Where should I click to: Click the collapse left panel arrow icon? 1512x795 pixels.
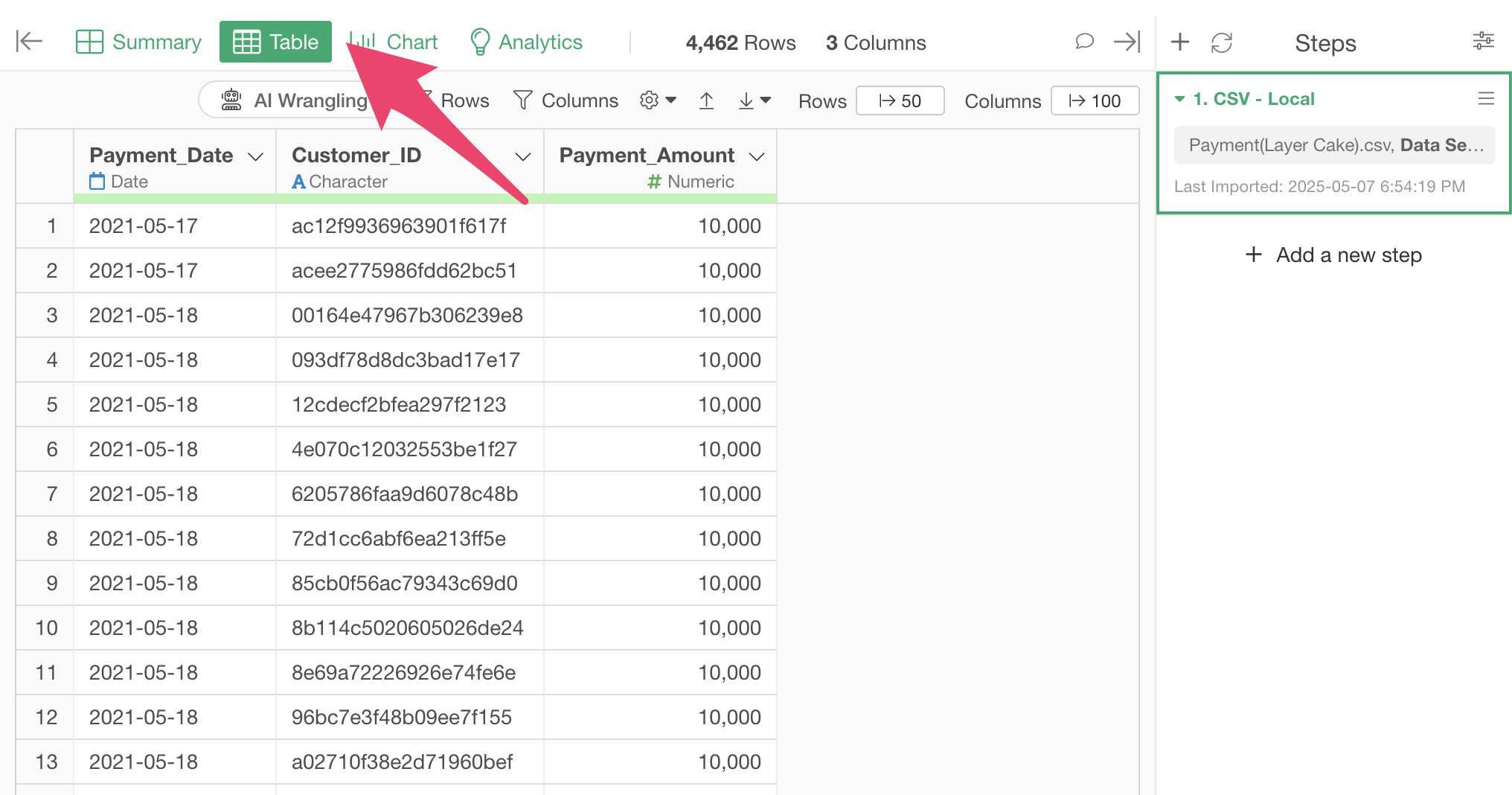(29, 42)
